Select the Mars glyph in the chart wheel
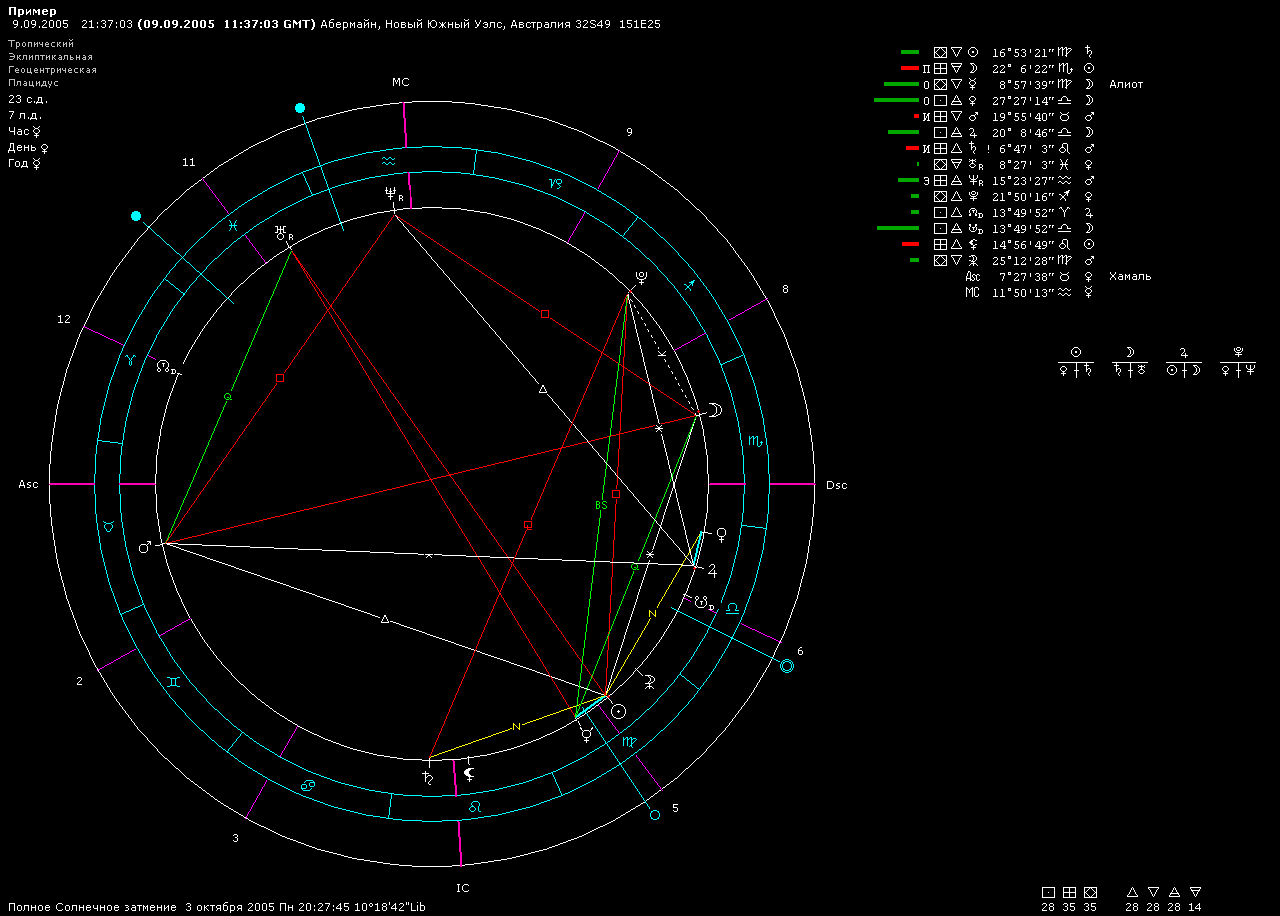This screenshot has height=916, width=1280. click(x=145, y=547)
